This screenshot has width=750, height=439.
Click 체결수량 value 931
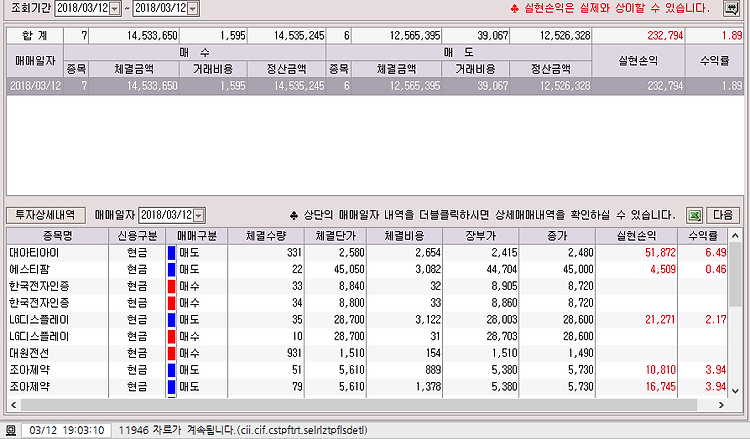[x=294, y=353]
